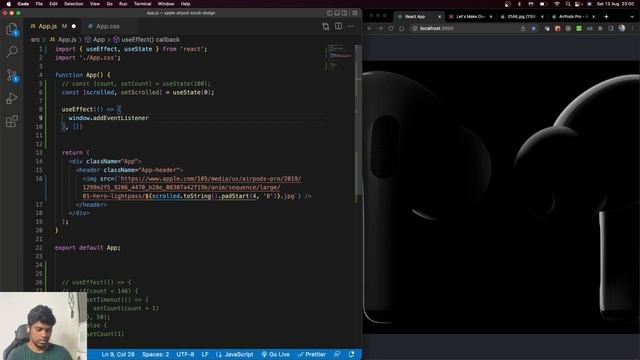Click line number 13 in the gutter
Image resolution: width=640 pixels, height=360 pixels.
pos(39,153)
